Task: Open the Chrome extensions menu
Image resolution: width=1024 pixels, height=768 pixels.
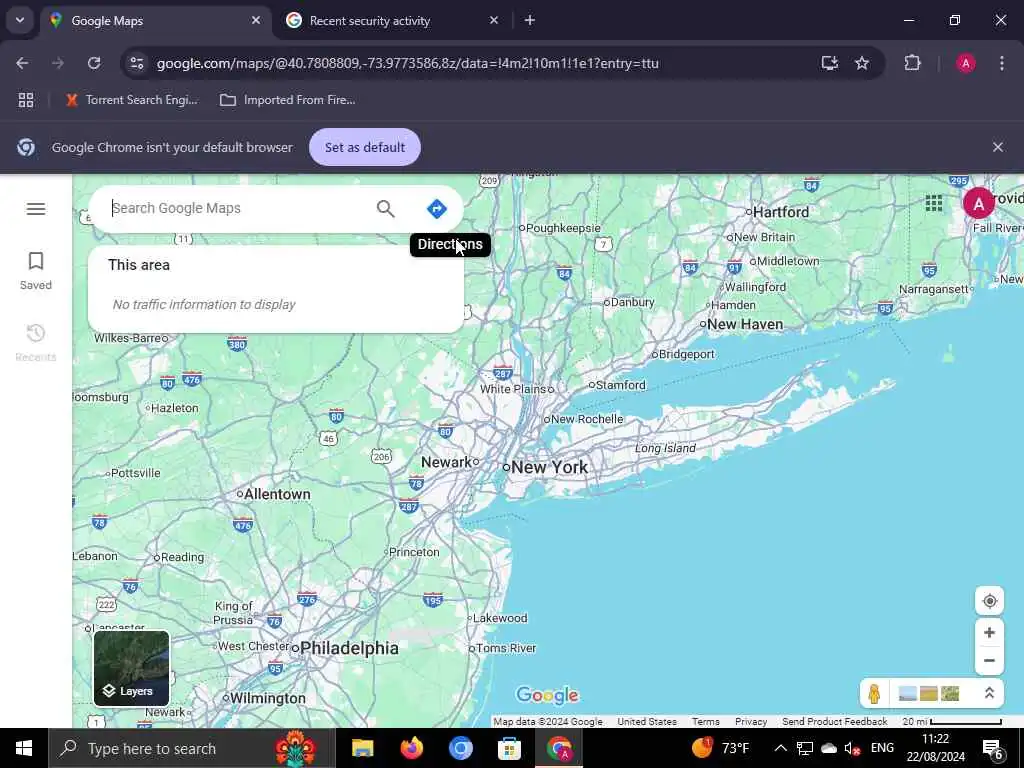Action: pos(912,63)
